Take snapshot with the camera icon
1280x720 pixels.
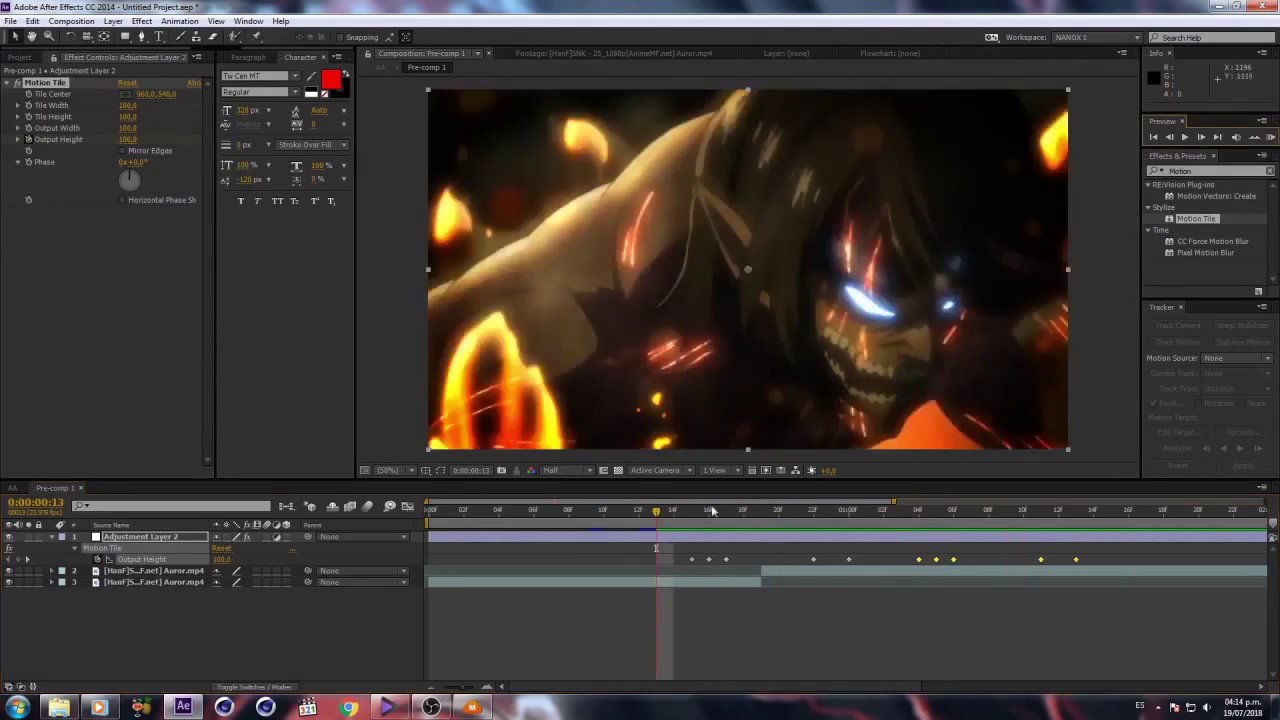(x=501, y=470)
